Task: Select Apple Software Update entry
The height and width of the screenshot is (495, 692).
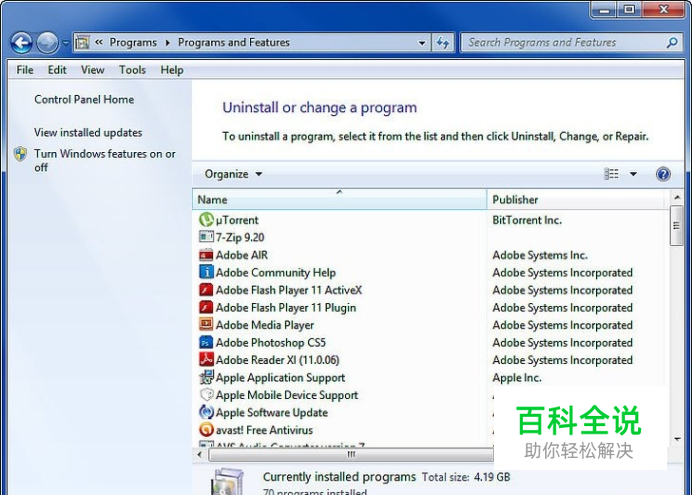Action: pos(271,412)
